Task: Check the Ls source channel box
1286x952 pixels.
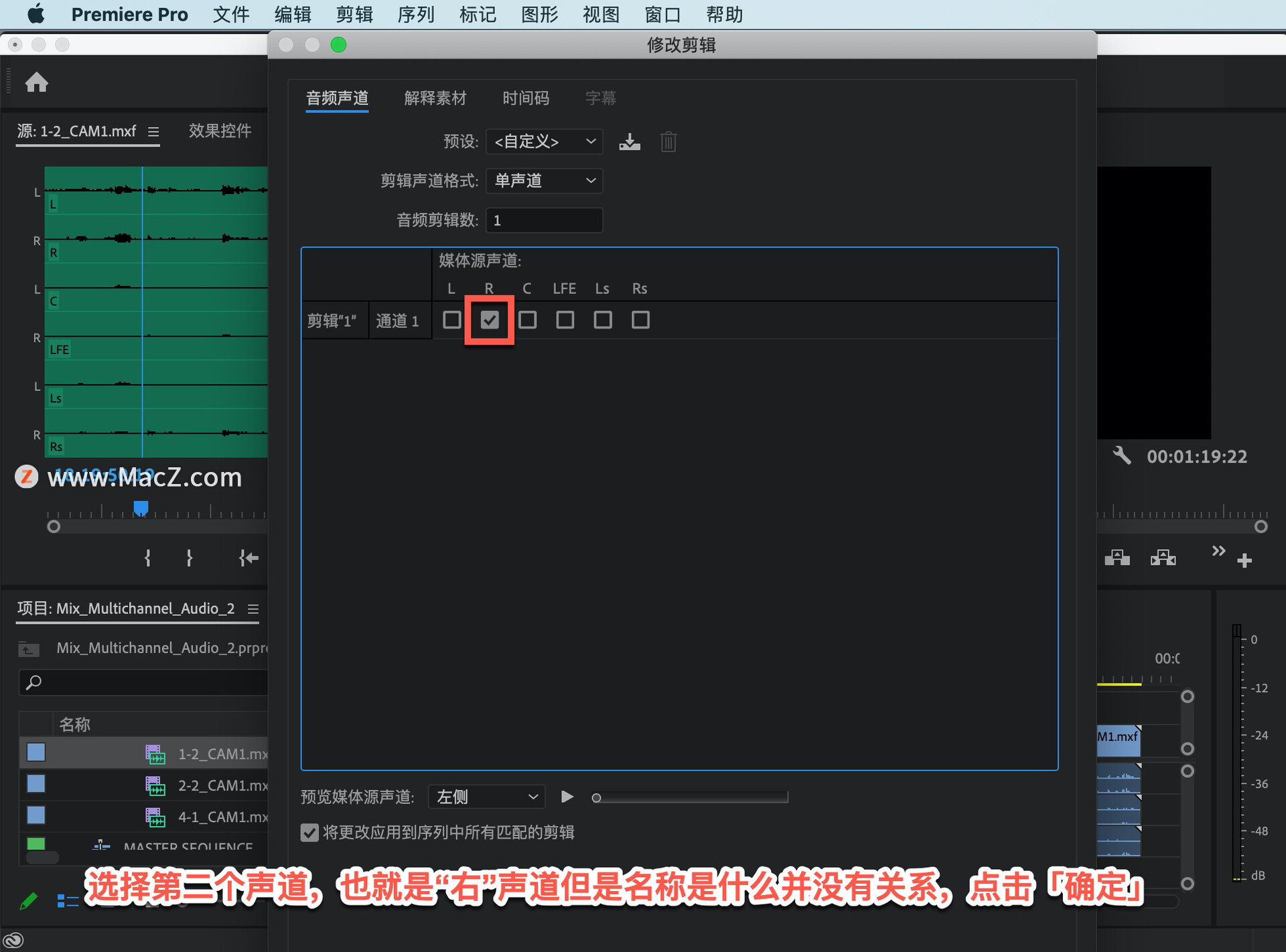Action: click(x=603, y=320)
